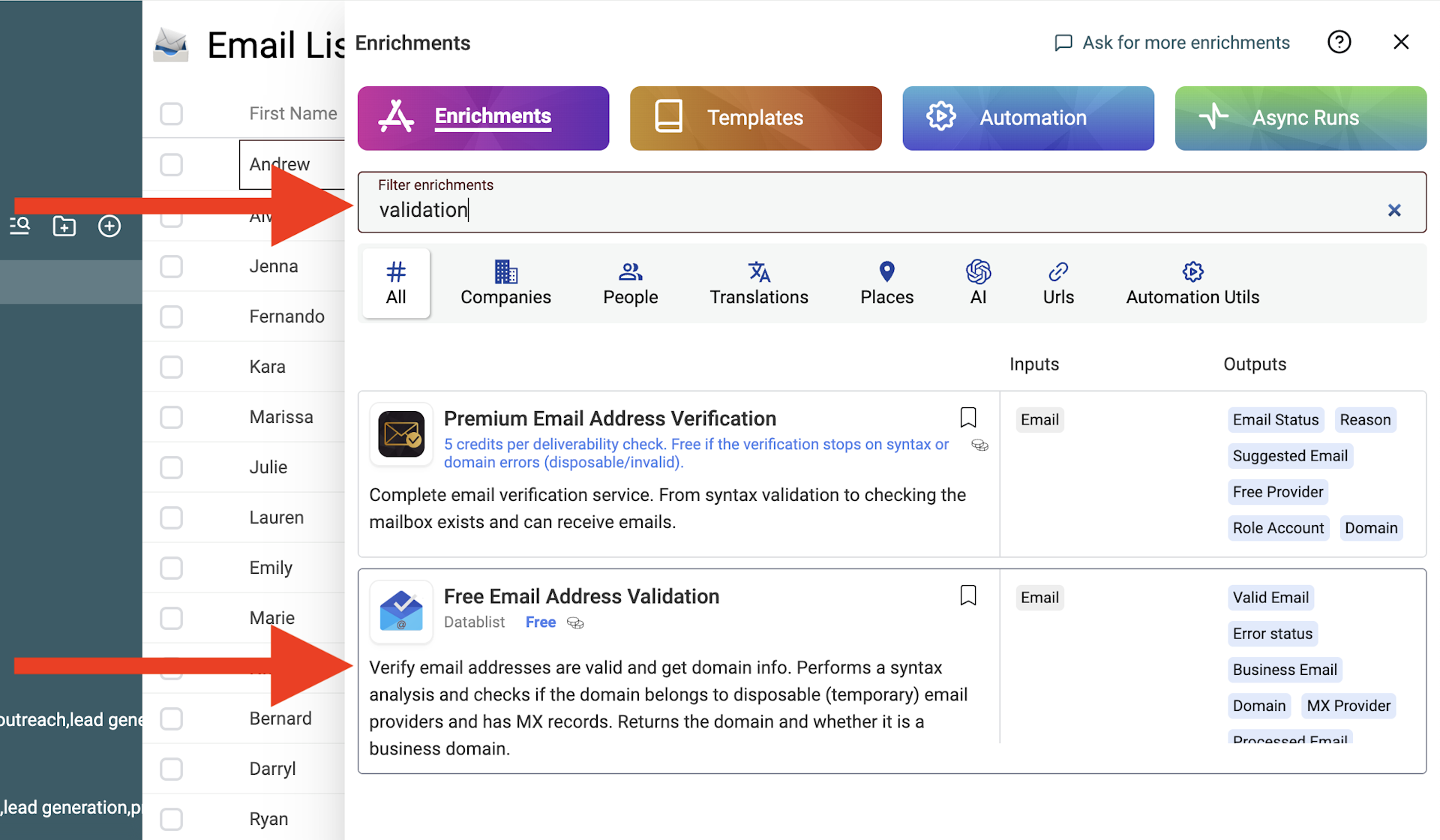Select the All filter category tab
The image size is (1440, 840).
click(x=395, y=283)
